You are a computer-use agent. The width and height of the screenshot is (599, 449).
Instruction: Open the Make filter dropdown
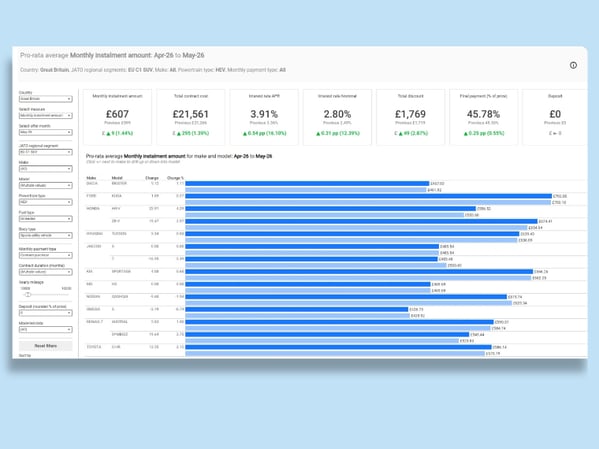[45, 169]
